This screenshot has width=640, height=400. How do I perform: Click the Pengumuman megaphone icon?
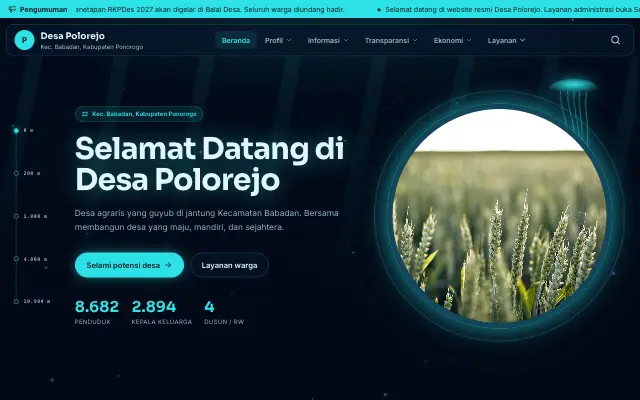click(x=12, y=9)
